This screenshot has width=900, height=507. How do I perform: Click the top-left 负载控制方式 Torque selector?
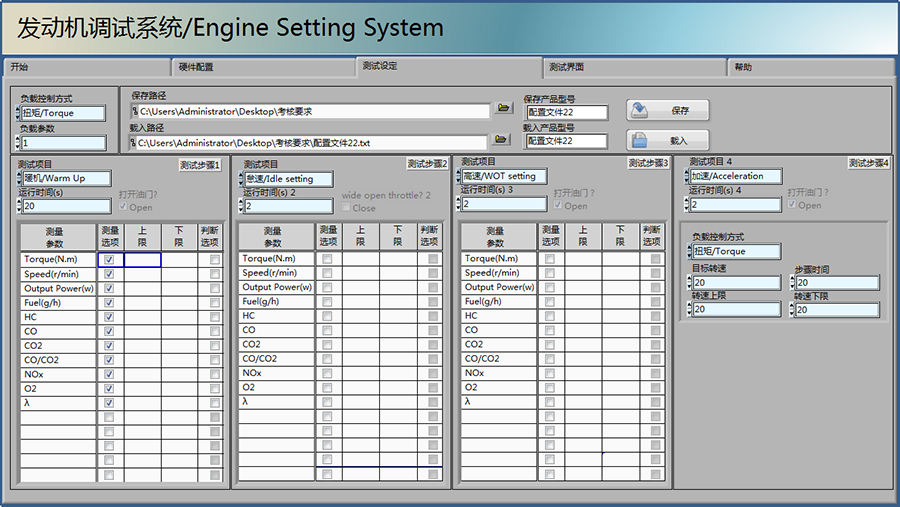point(63,113)
